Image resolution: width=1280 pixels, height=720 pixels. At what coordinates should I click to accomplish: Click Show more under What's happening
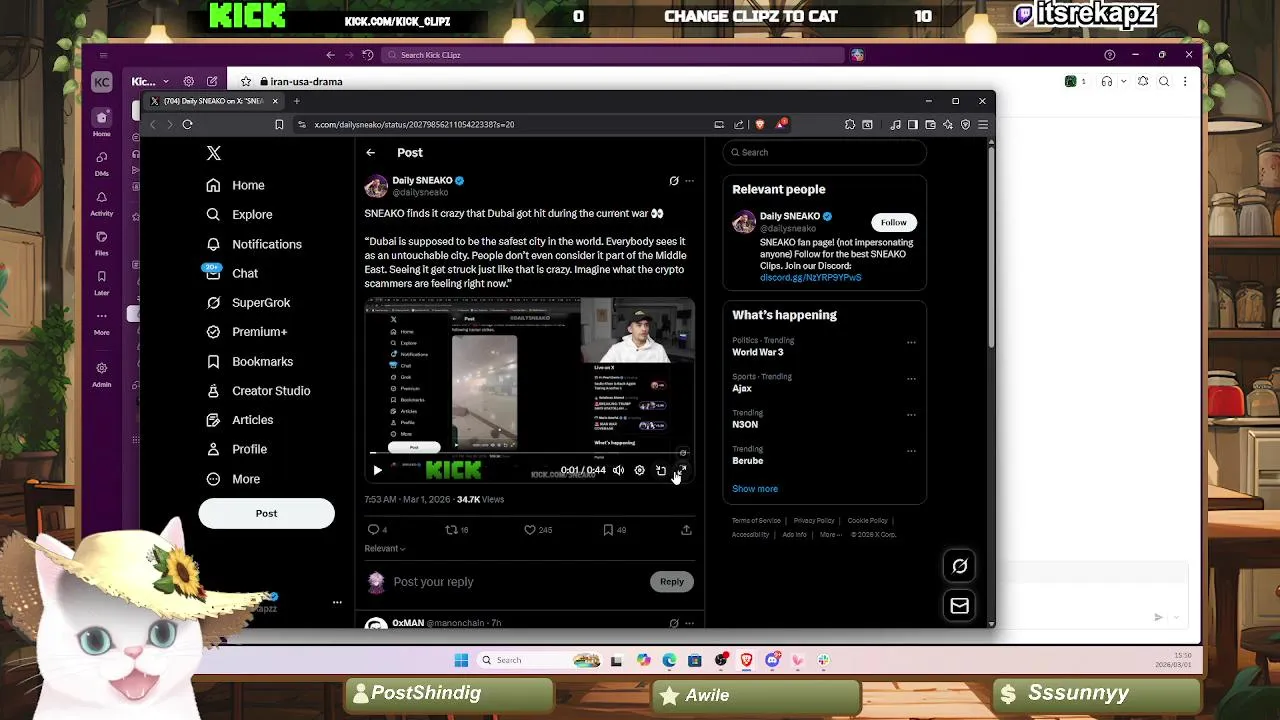755,489
